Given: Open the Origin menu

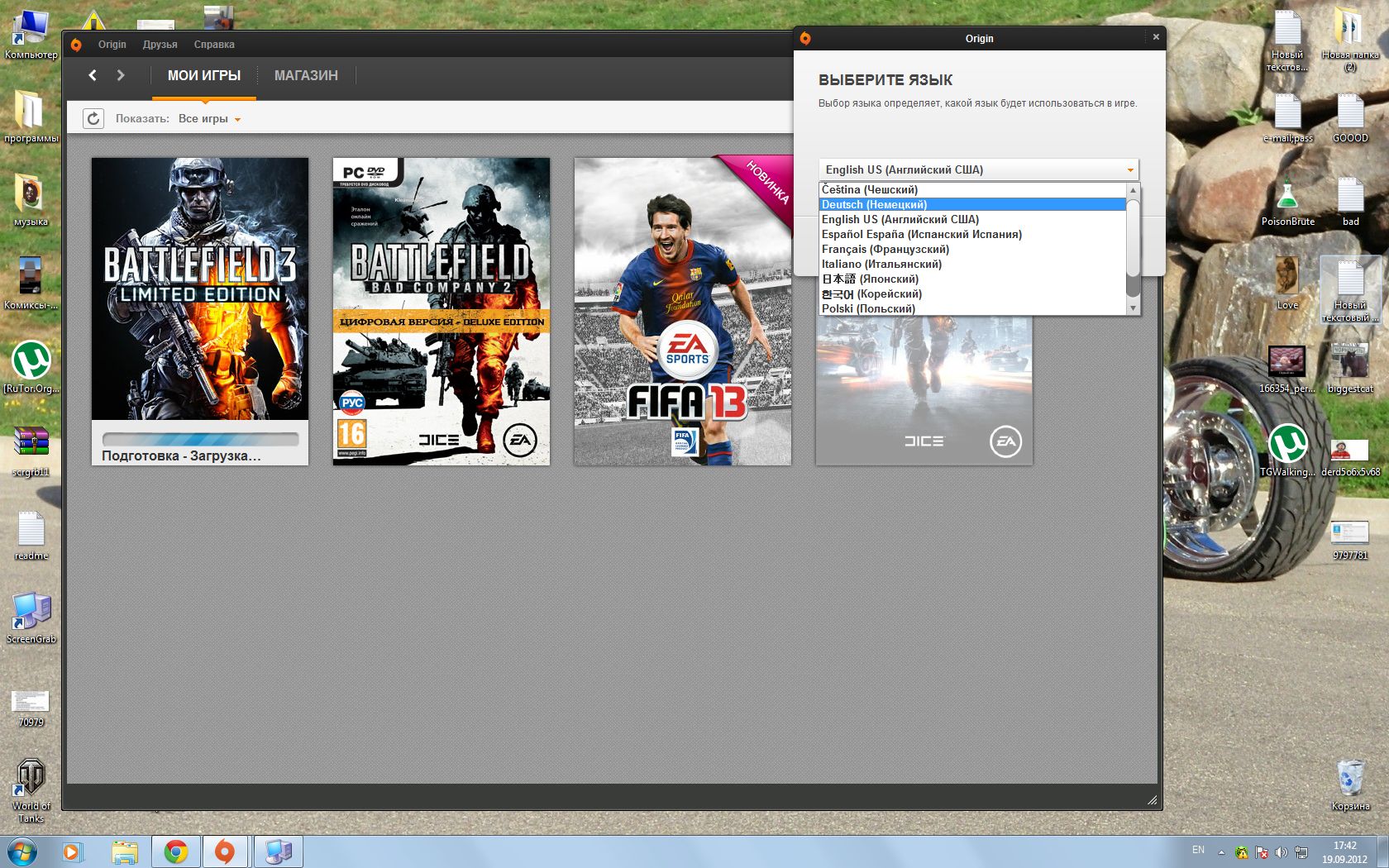Looking at the screenshot, I should [x=112, y=45].
